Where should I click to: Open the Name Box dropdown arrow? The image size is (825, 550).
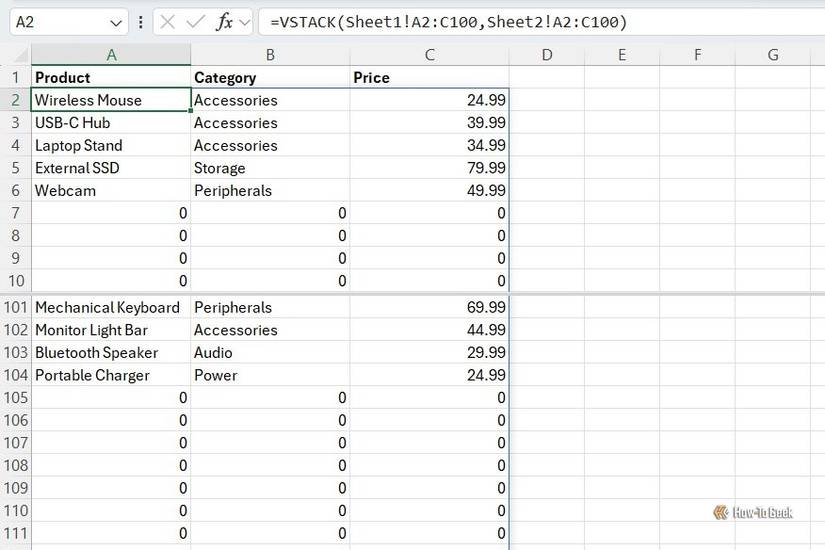click(116, 23)
